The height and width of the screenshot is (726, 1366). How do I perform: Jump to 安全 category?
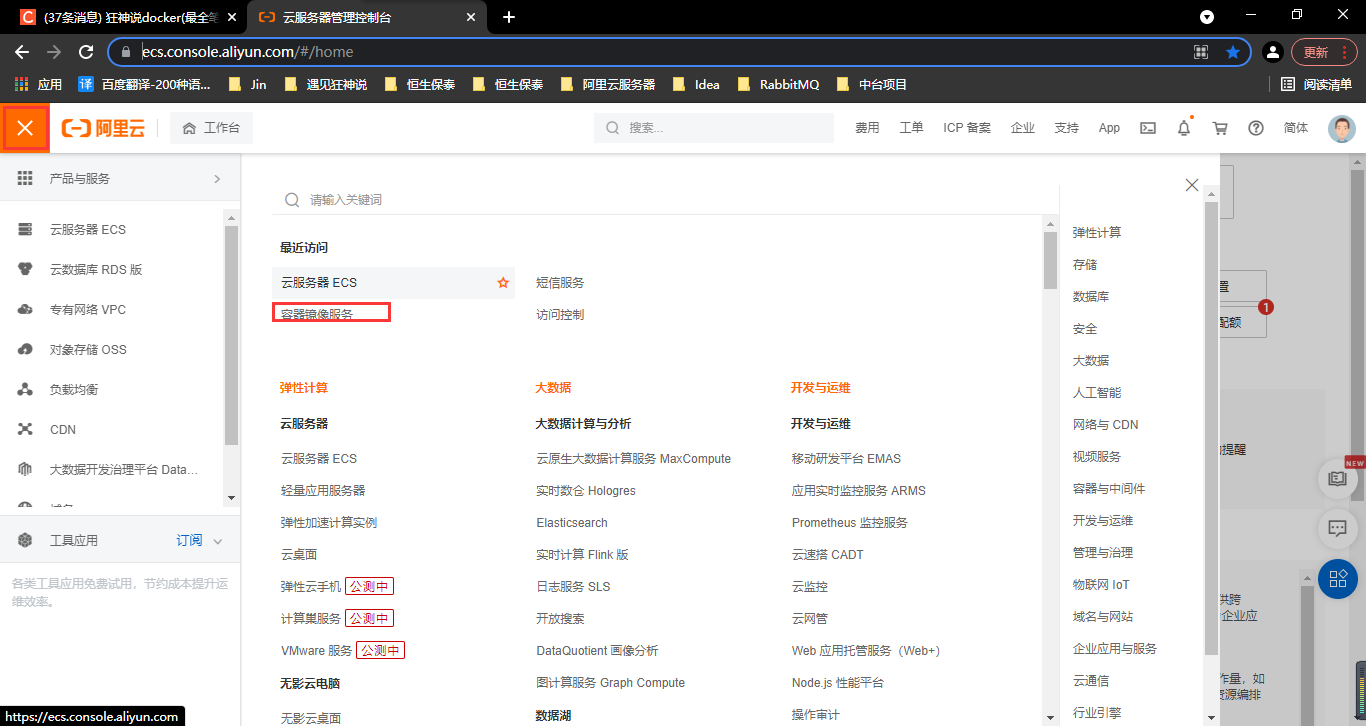coord(1085,329)
